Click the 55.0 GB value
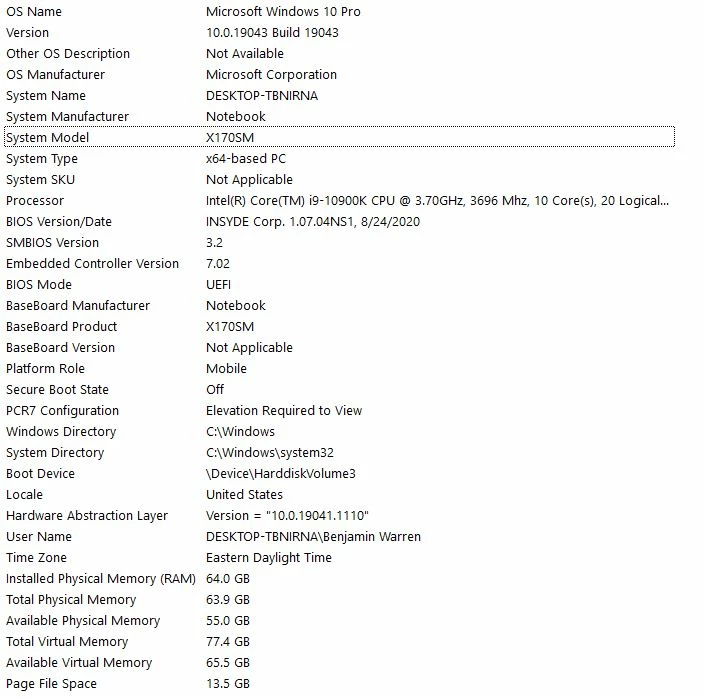The image size is (704, 697). pyautogui.click(x=228, y=621)
